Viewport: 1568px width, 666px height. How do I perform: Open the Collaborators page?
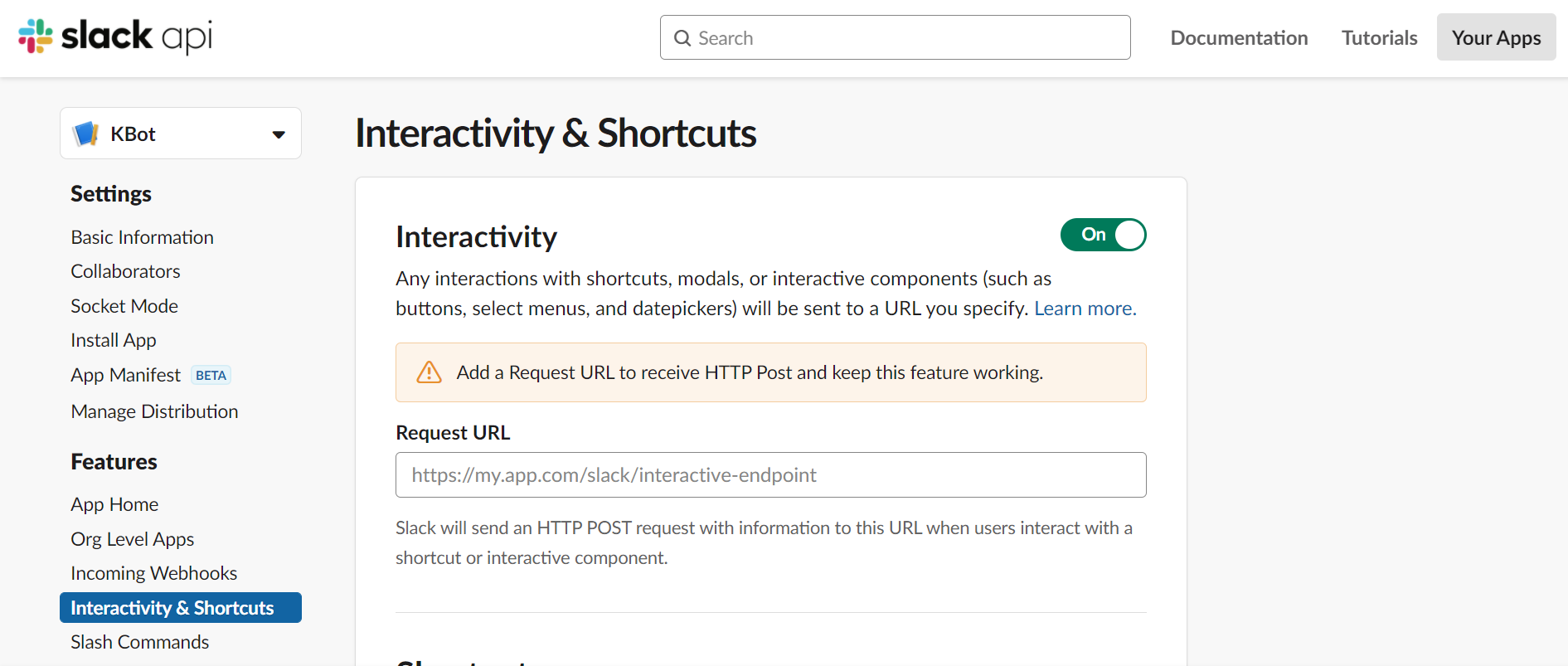(125, 271)
